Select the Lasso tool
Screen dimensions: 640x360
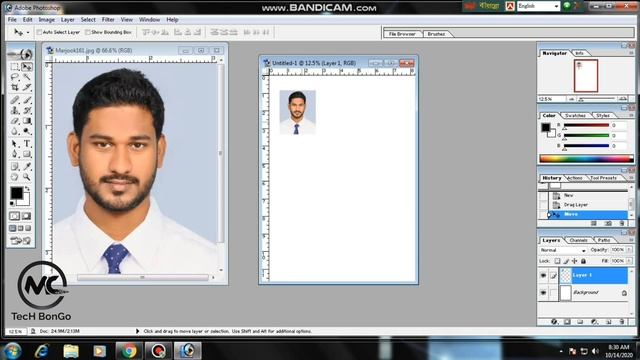coord(15,77)
